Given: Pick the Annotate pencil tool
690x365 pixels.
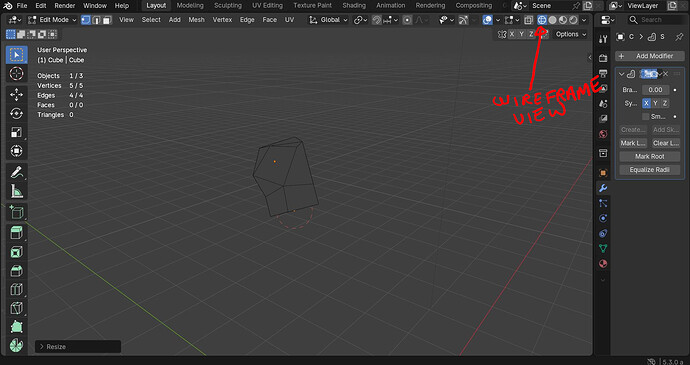Looking at the screenshot, I should click(17, 172).
